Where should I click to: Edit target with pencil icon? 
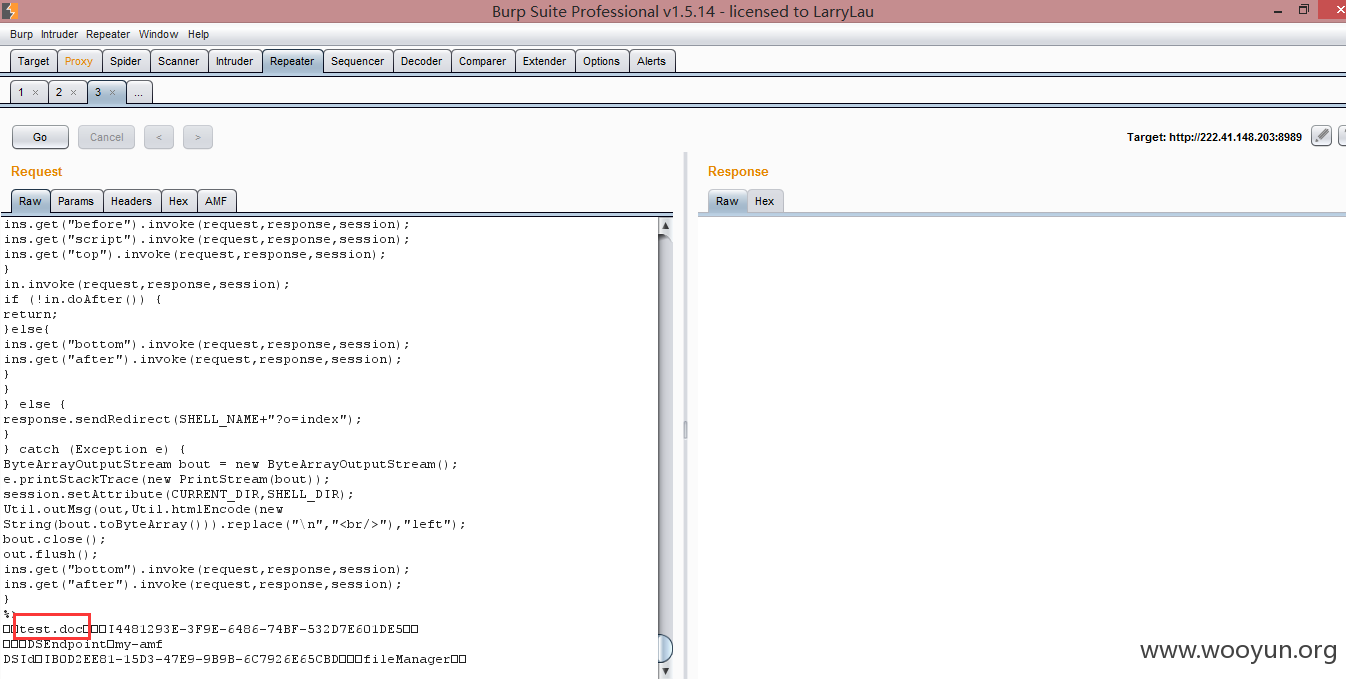(x=1321, y=136)
